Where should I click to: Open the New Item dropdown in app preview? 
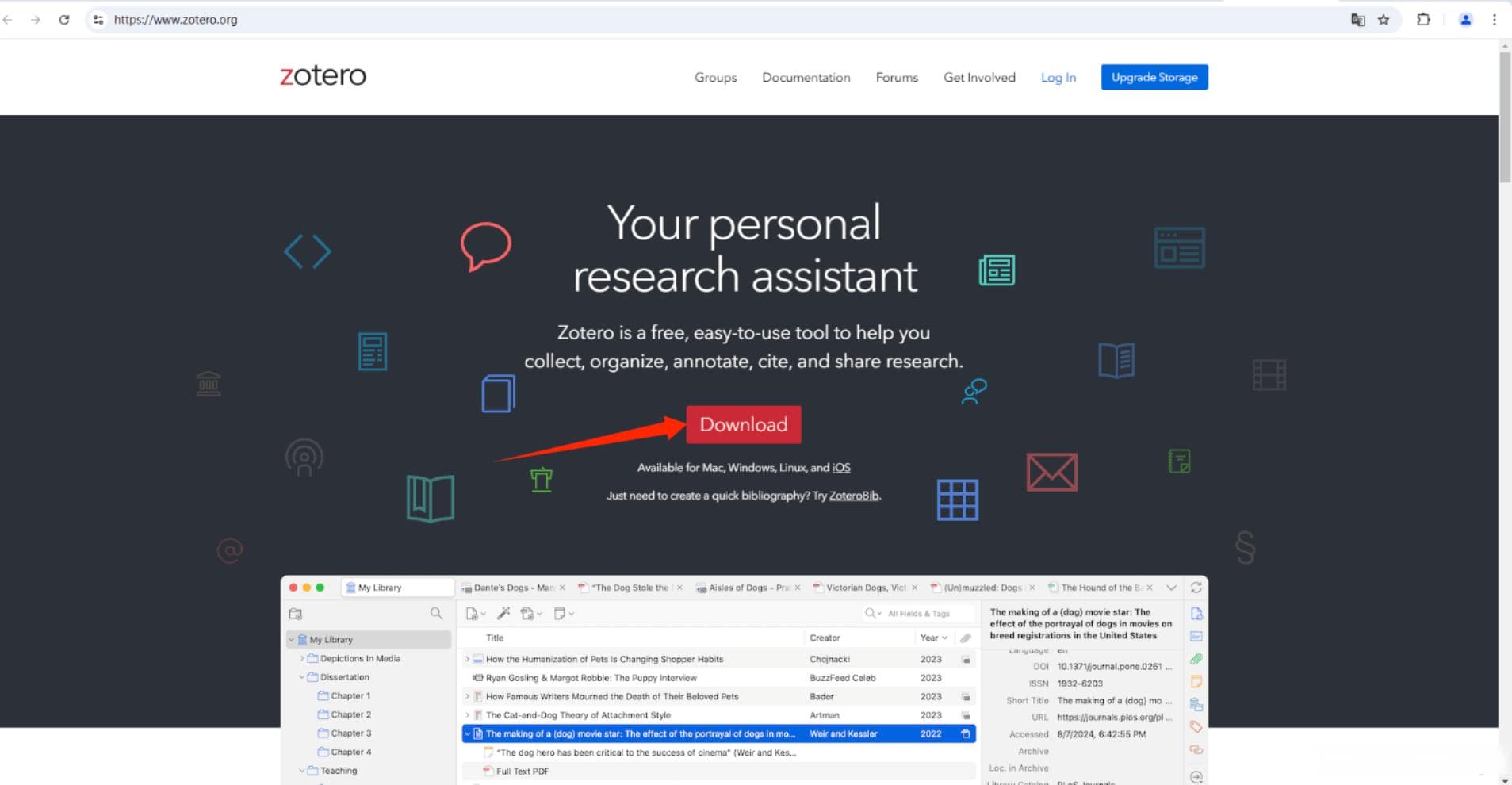point(476,614)
